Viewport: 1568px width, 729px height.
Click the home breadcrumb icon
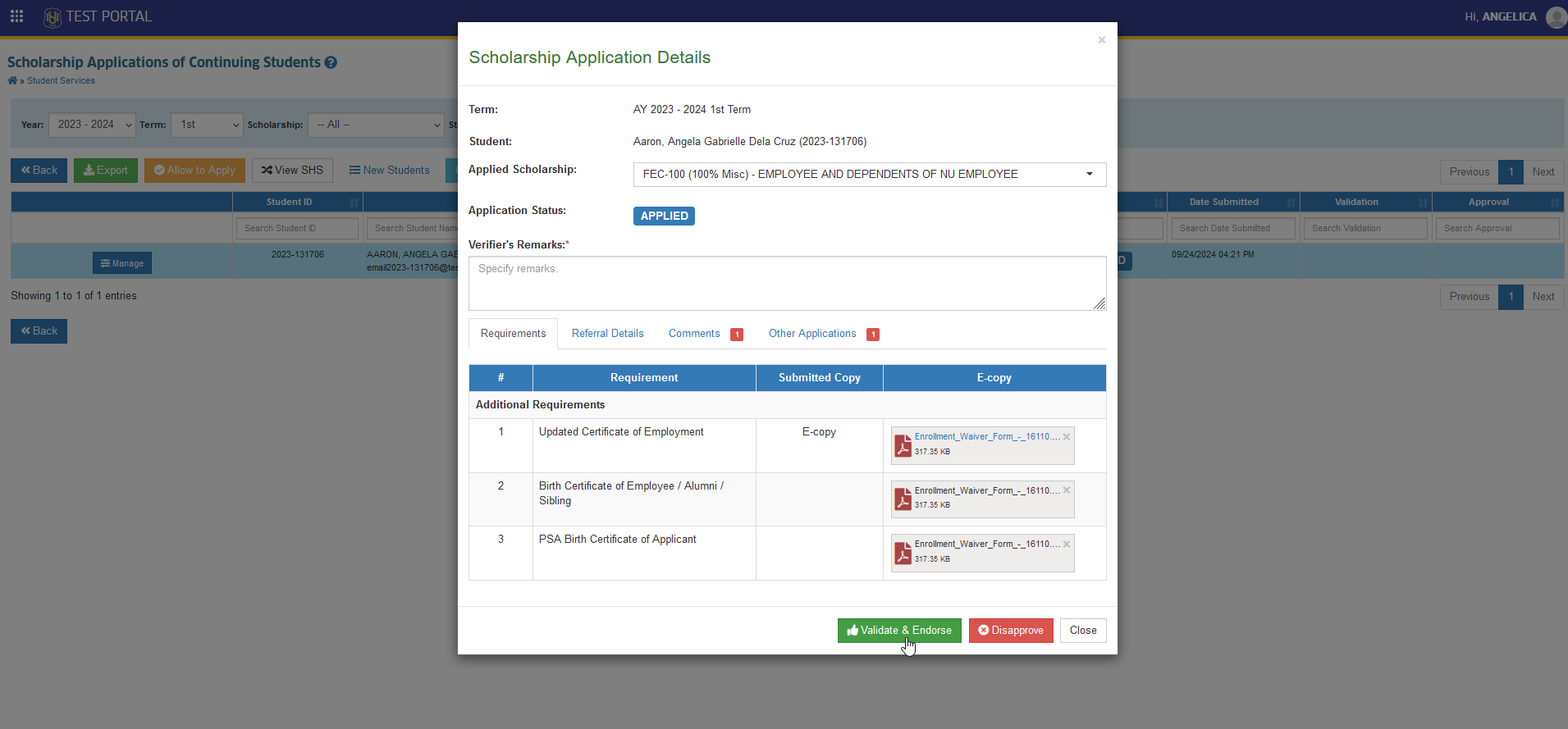click(x=12, y=80)
